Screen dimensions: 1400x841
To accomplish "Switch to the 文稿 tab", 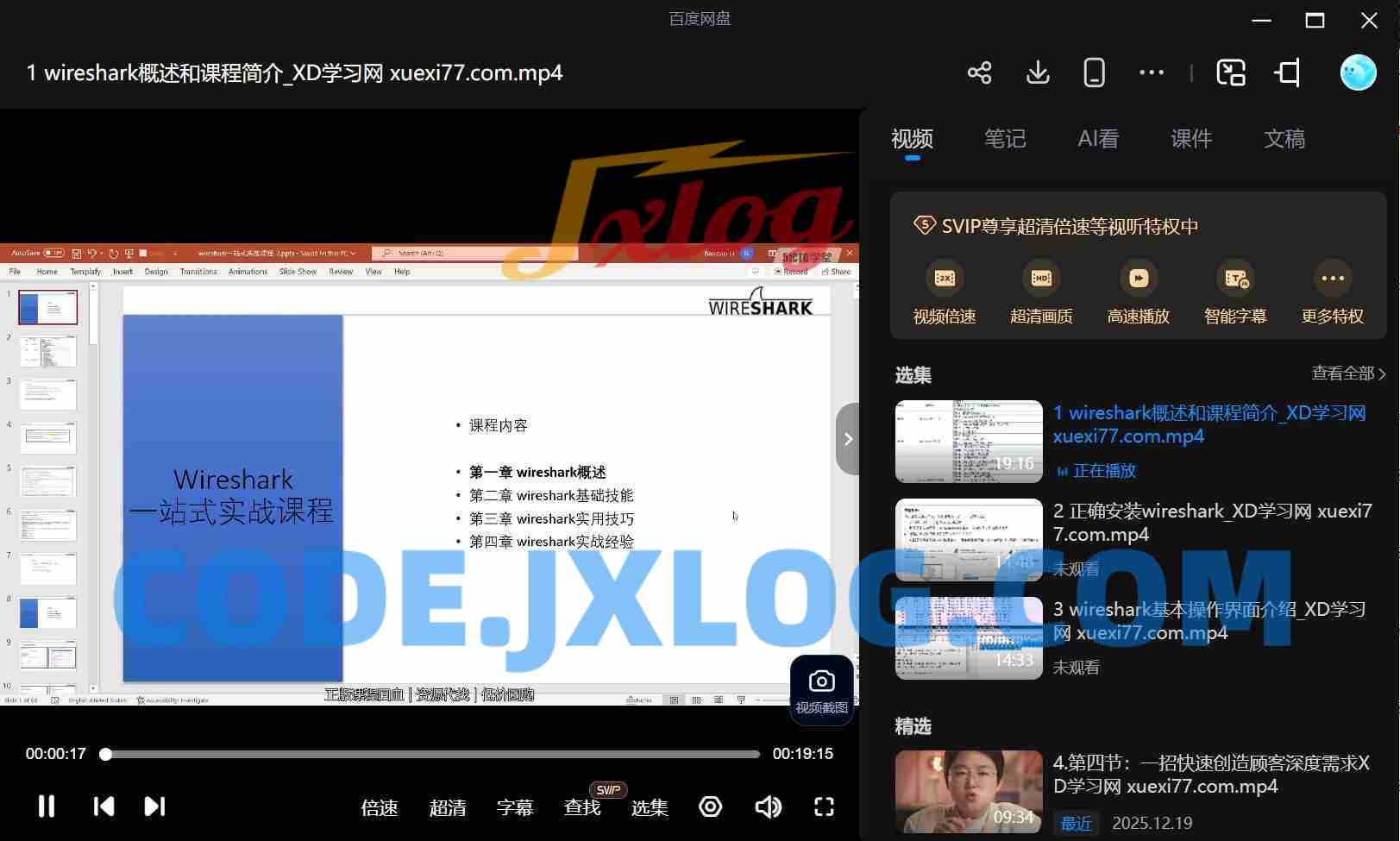I will (1284, 139).
